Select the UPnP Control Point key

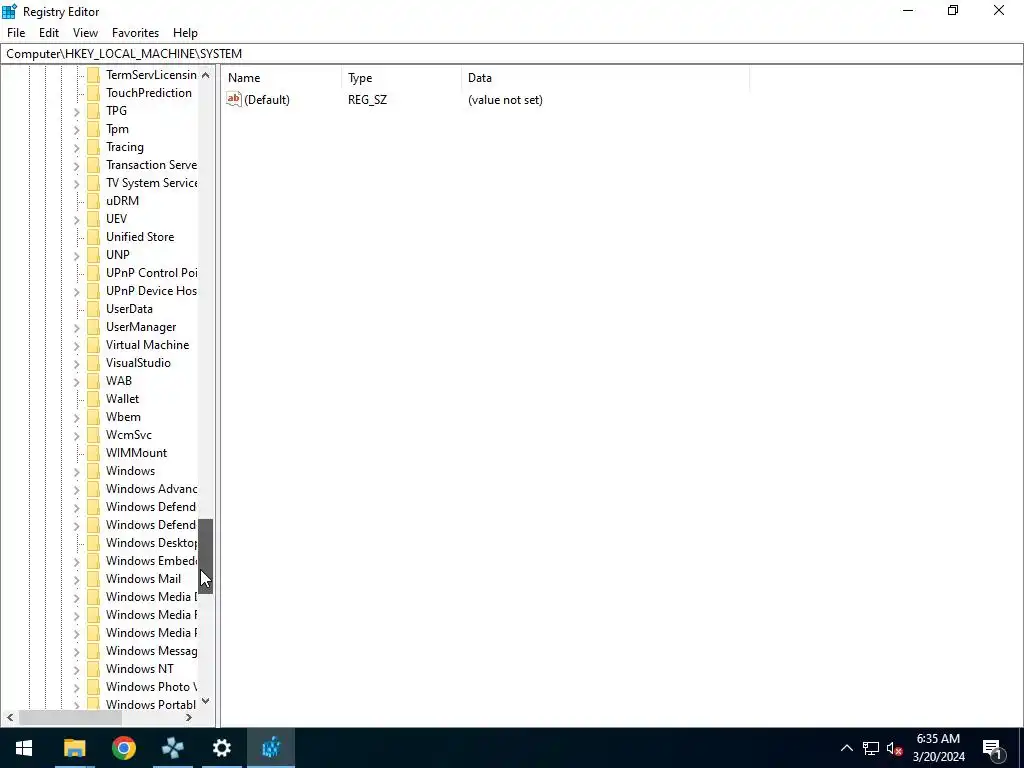coord(152,273)
